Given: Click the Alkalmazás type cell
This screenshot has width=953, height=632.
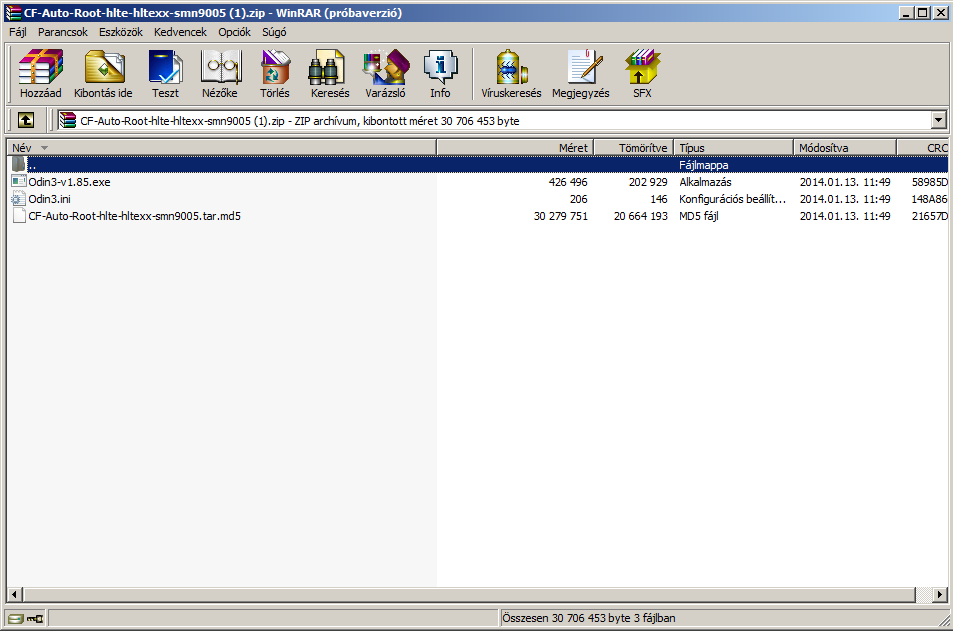Looking at the screenshot, I should [x=705, y=182].
